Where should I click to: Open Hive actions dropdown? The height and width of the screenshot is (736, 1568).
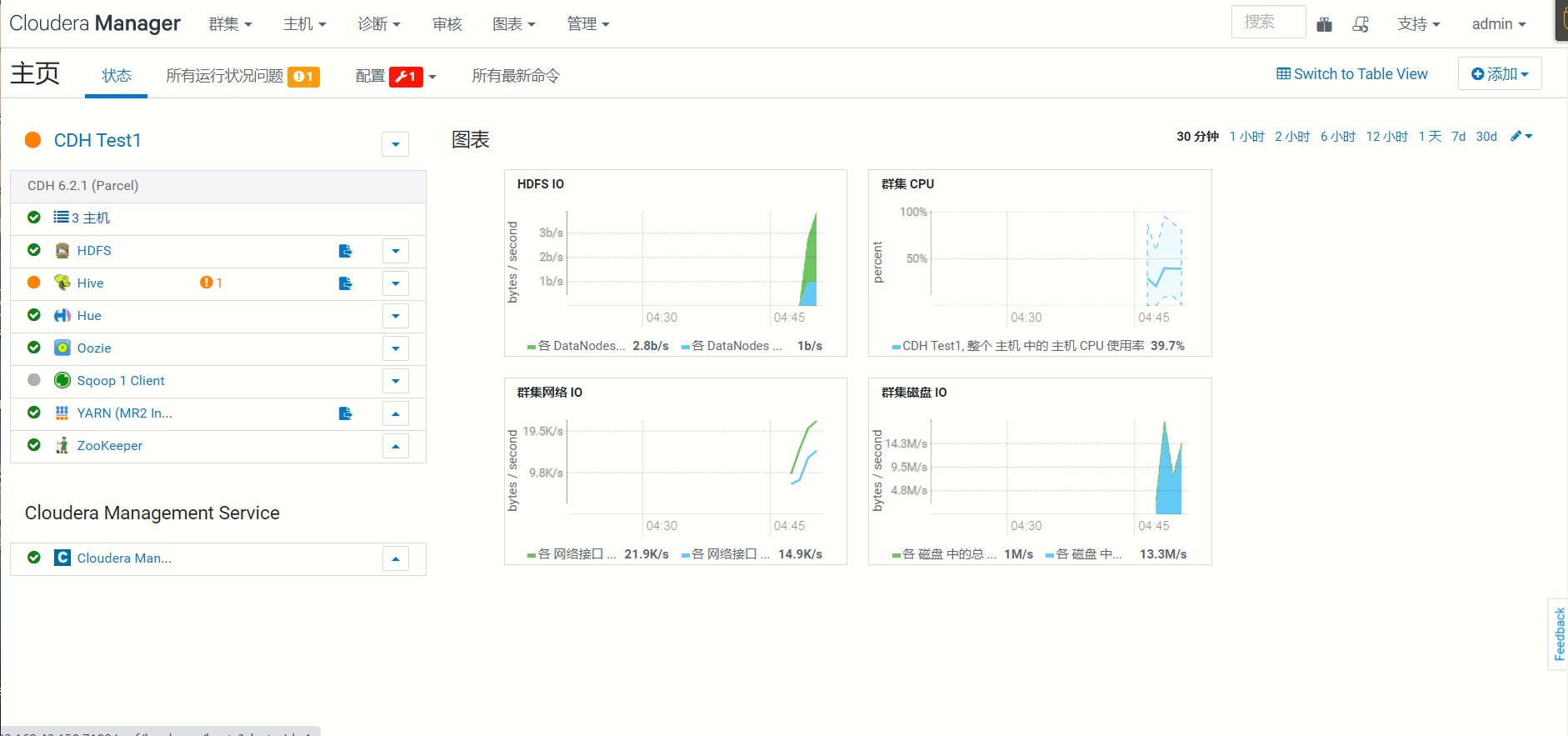[396, 283]
